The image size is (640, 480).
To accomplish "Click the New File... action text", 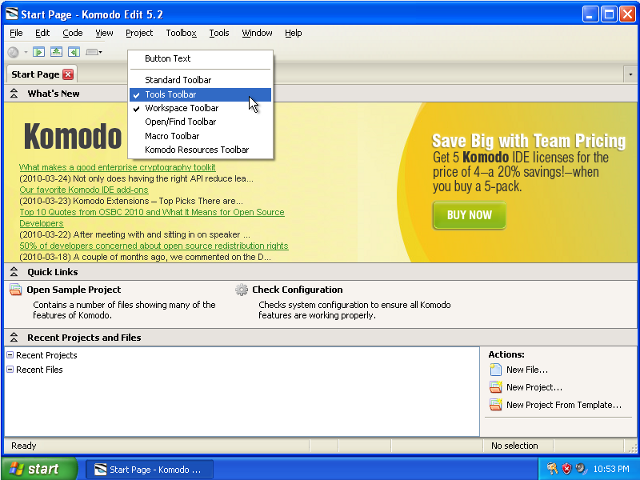I will coord(527,370).
